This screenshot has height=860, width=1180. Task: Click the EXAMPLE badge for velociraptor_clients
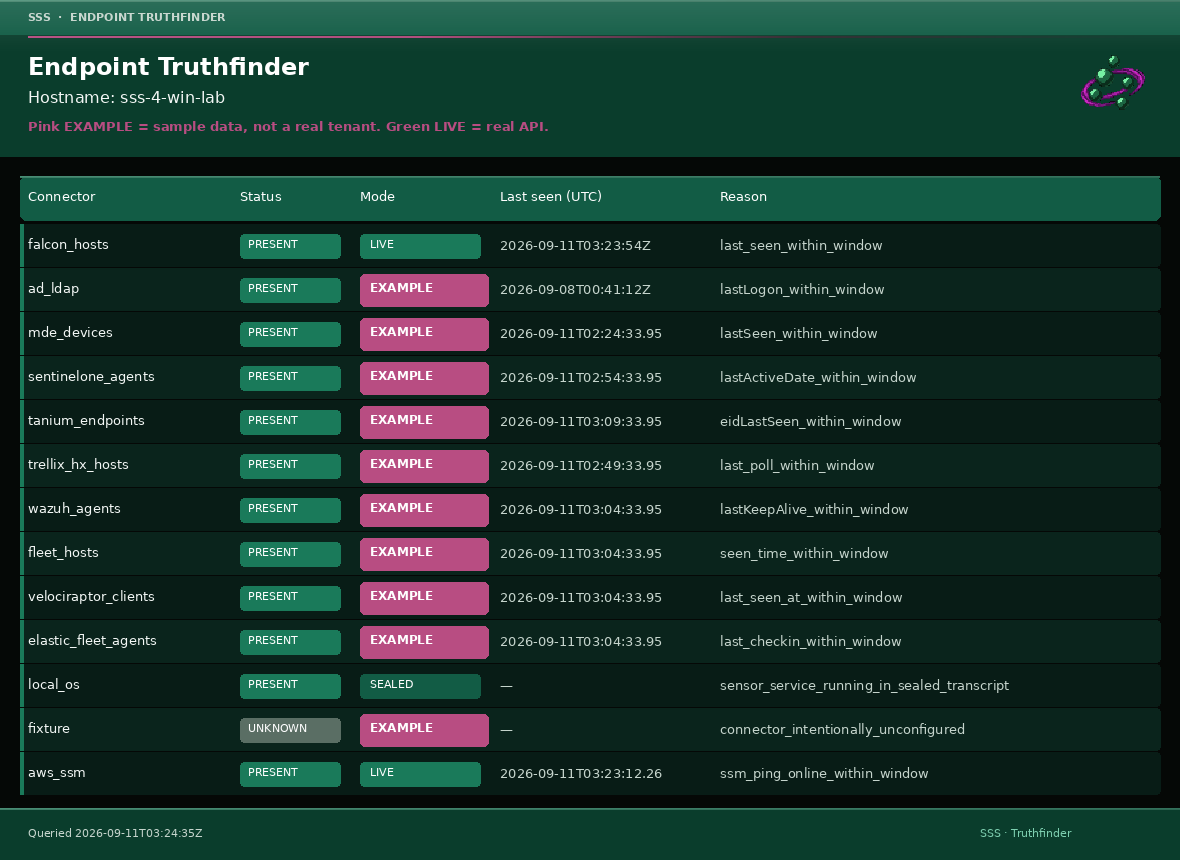click(x=424, y=598)
